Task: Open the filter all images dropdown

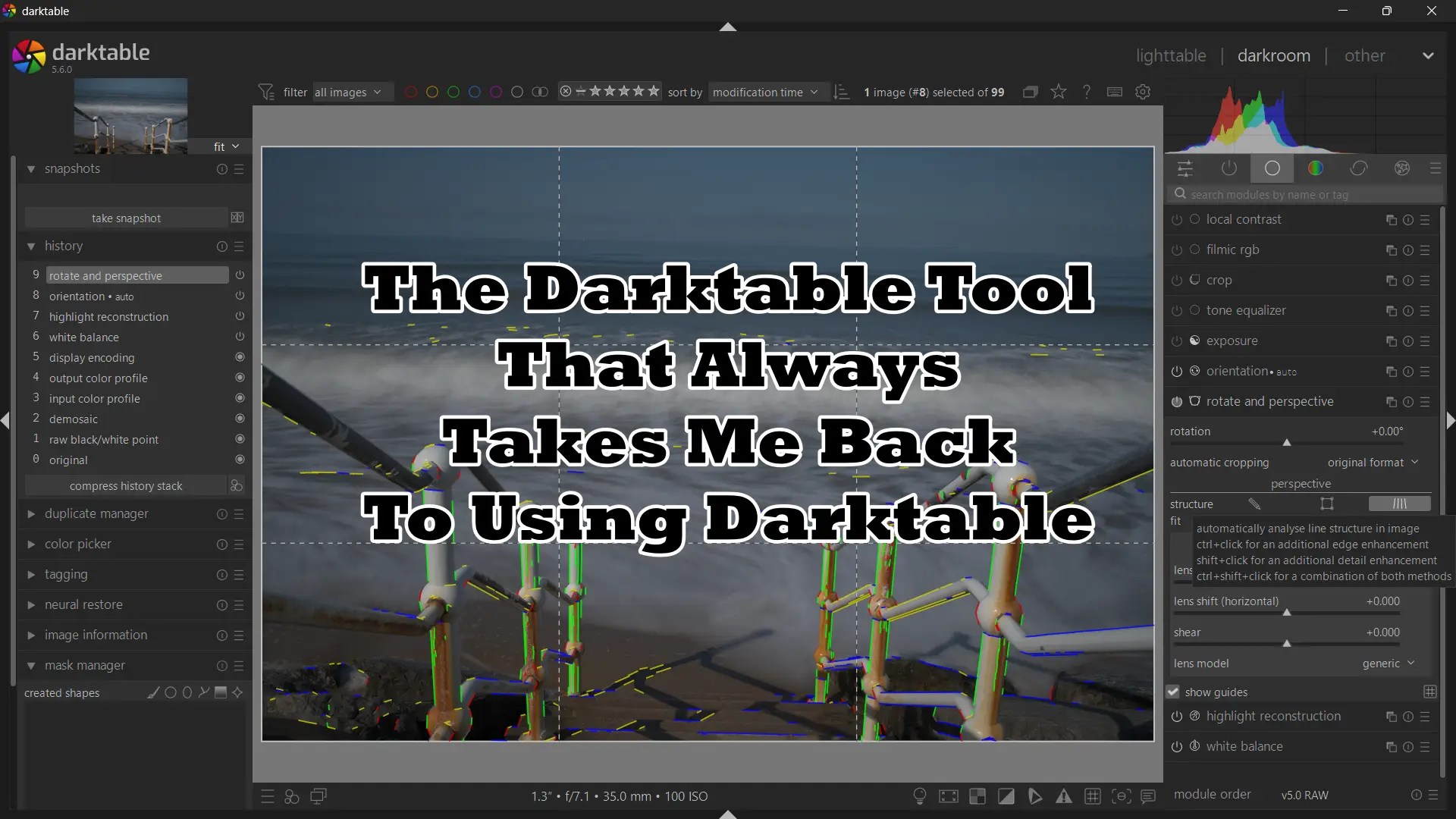Action: click(x=353, y=93)
